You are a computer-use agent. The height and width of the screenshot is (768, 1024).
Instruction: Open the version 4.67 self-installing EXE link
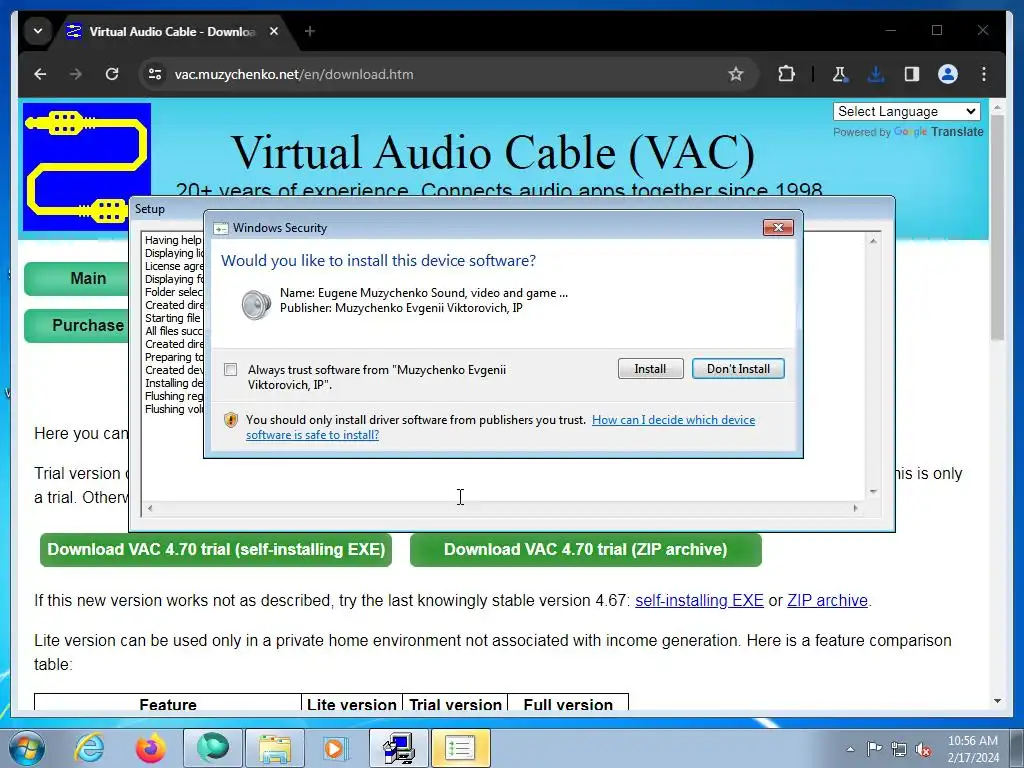pos(699,600)
